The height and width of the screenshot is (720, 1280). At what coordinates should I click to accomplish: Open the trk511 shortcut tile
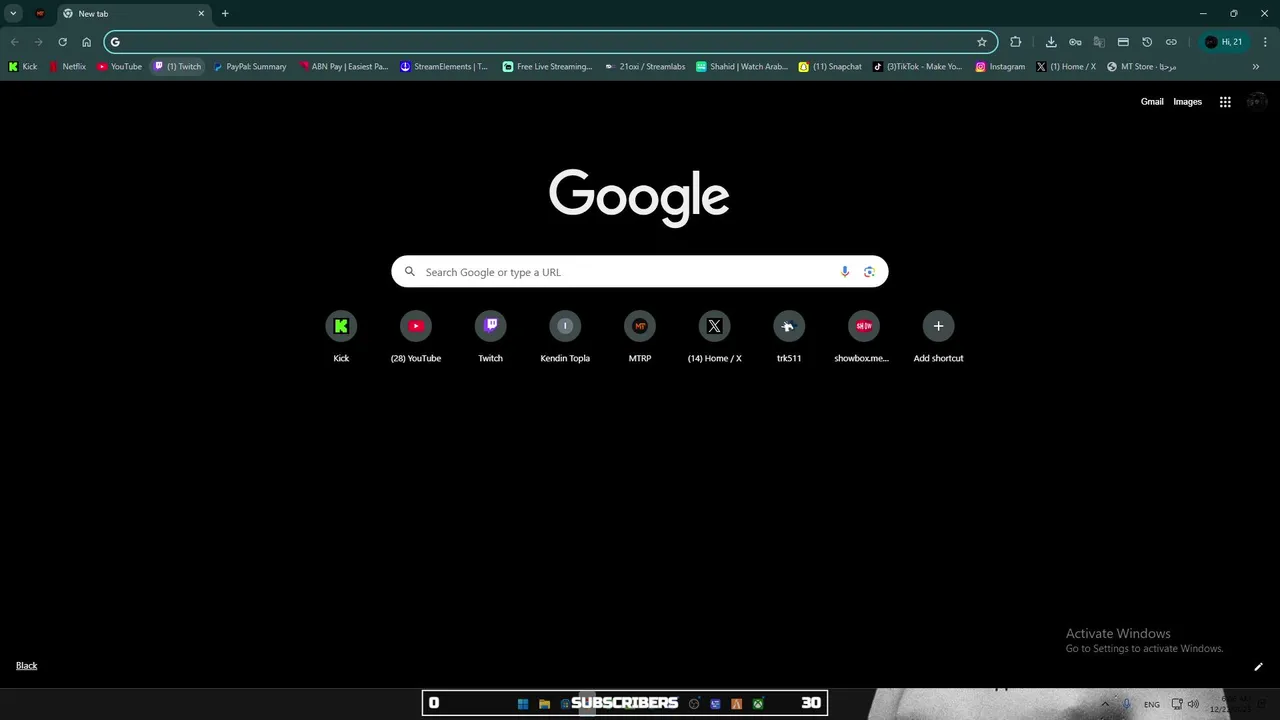(x=789, y=337)
